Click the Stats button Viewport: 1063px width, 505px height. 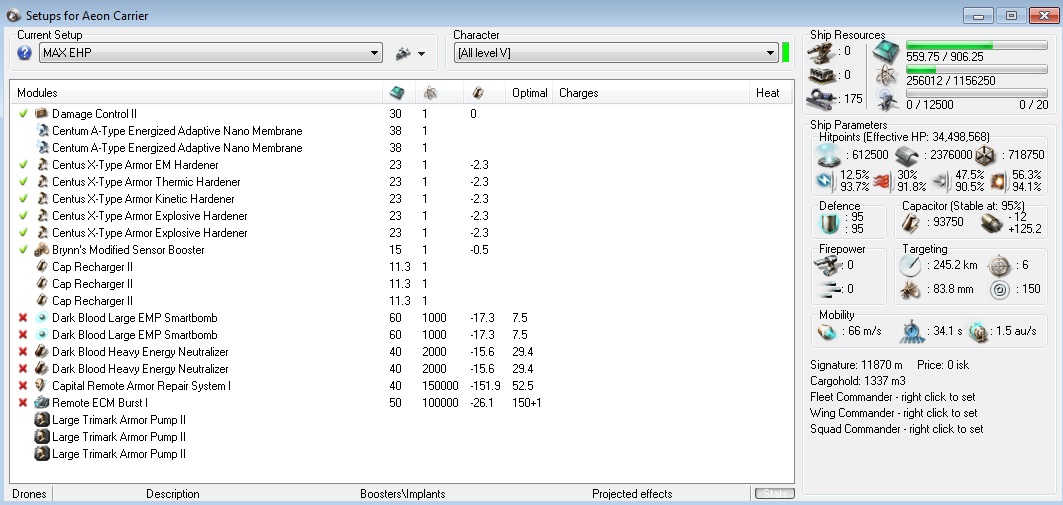point(774,493)
